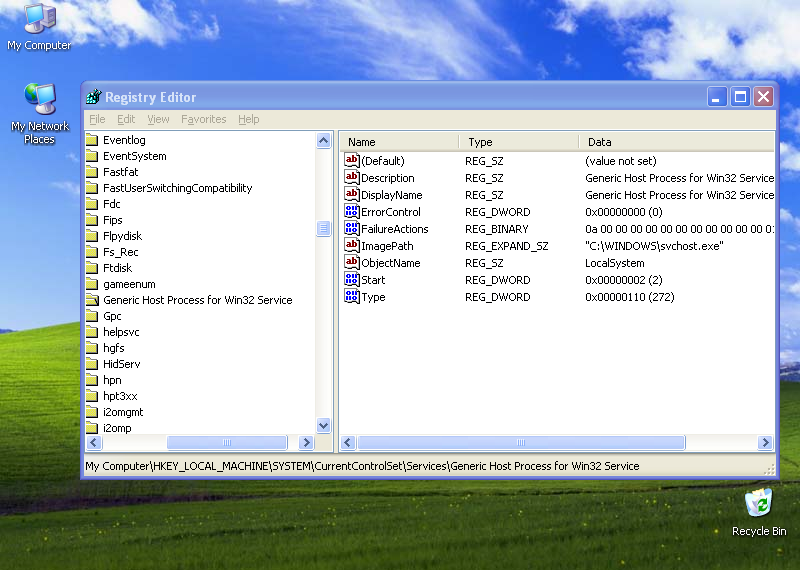Click the ObjectName string value icon
The image size is (800, 570).
tap(352, 262)
